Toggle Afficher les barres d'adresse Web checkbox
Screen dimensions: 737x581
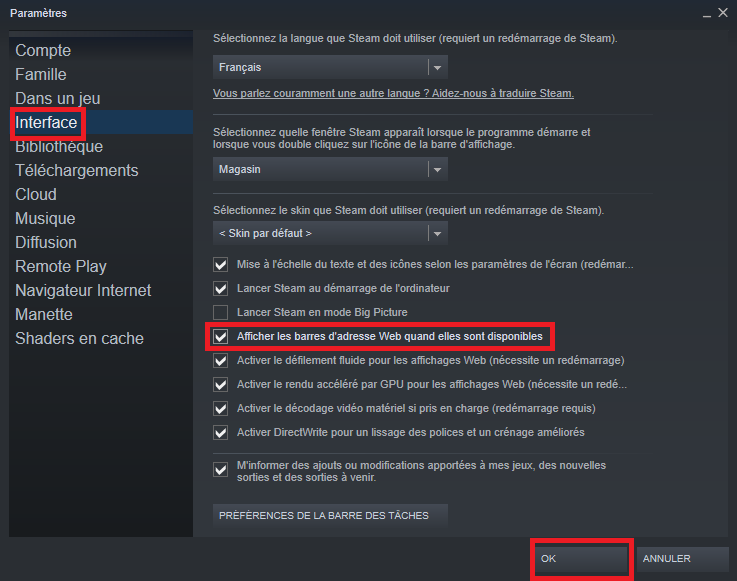[220, 336]
